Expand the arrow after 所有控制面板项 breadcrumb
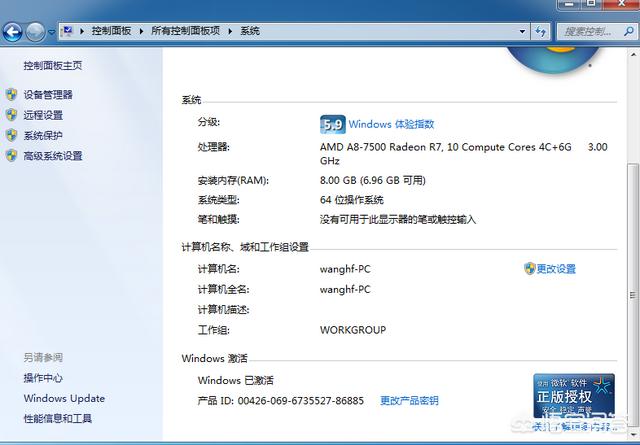Screen dimensions: 640x445 230,31
